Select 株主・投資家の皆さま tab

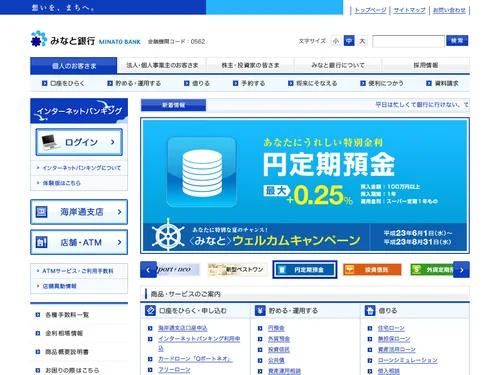250,65
